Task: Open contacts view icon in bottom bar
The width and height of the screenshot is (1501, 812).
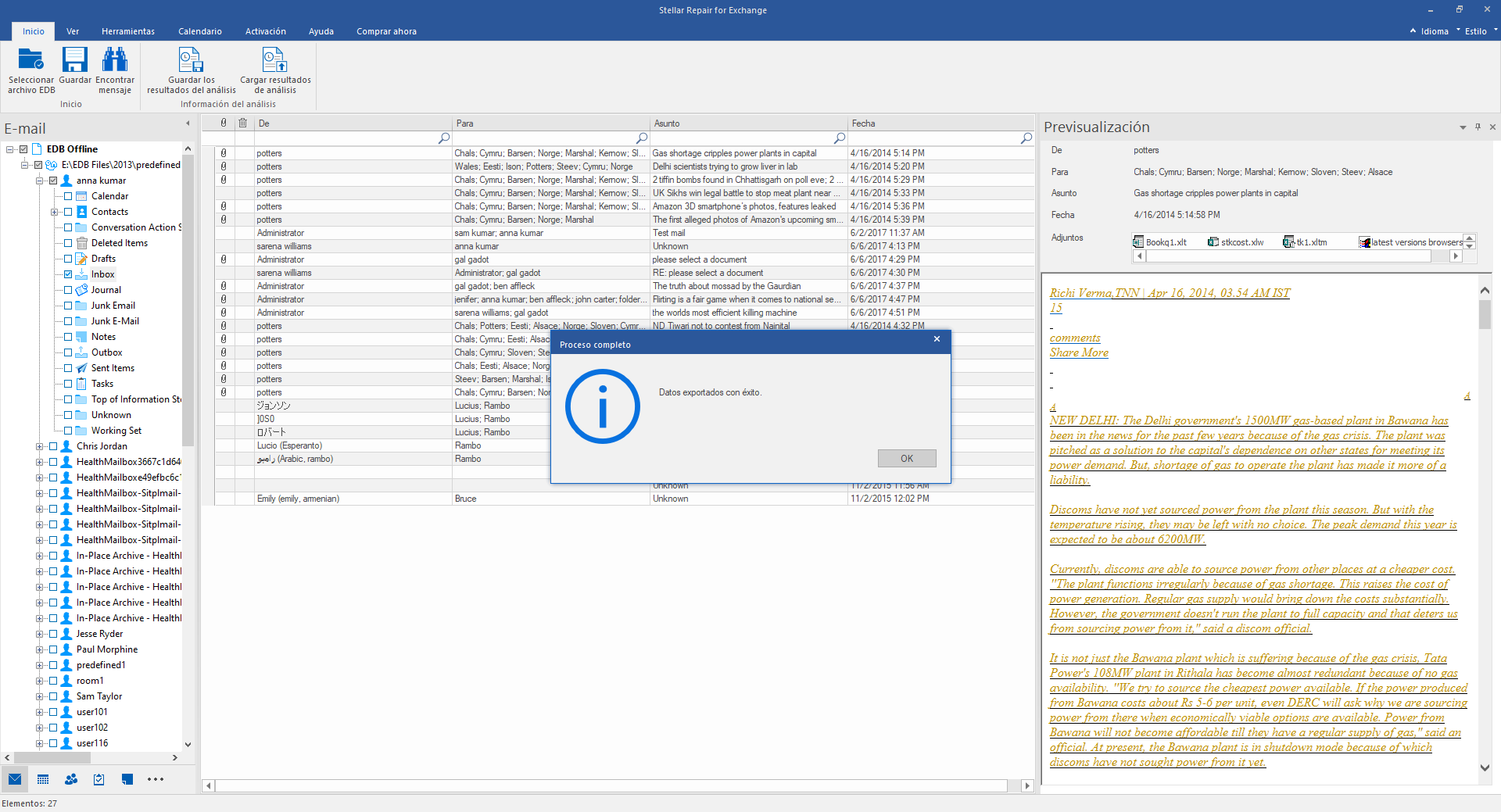Action: pos(71,779)
